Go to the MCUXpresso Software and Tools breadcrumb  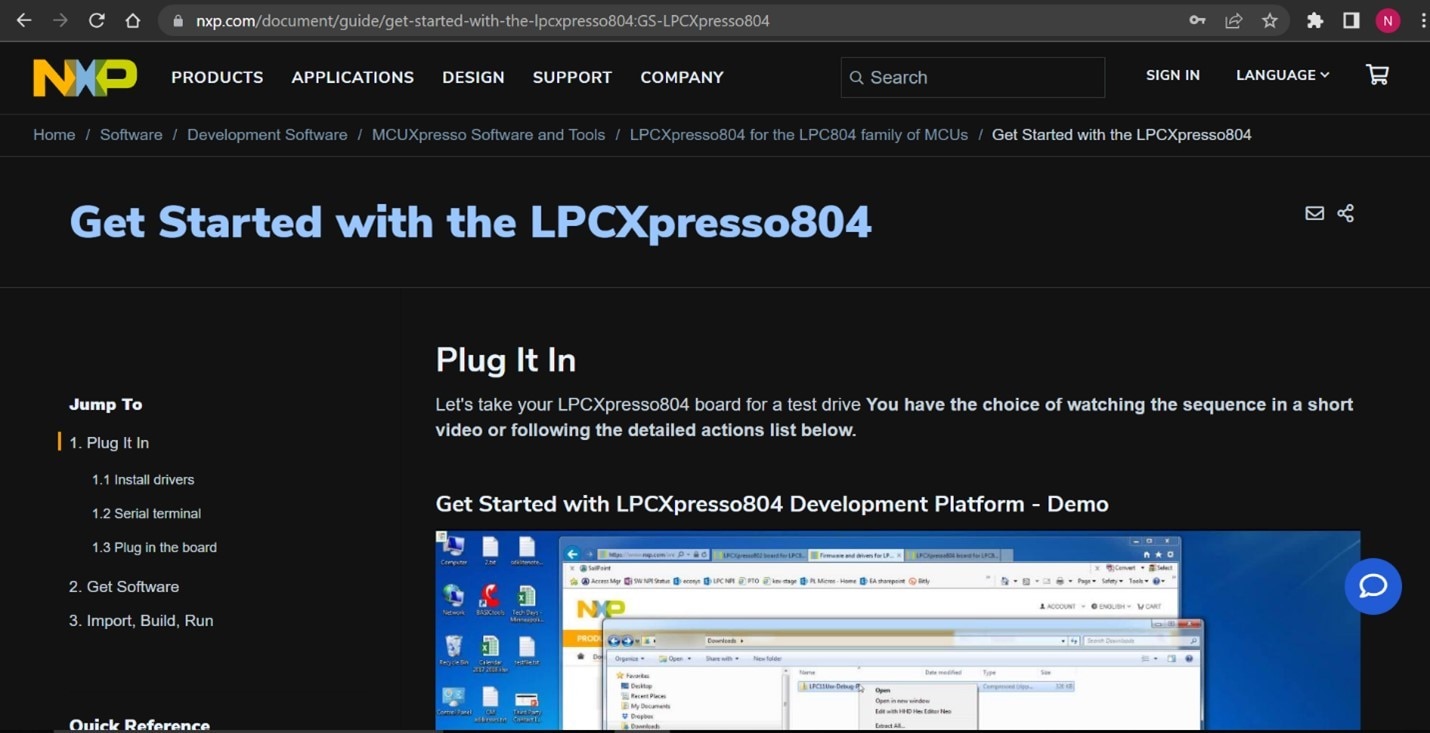pyautogui.click(x=488, y=135)
